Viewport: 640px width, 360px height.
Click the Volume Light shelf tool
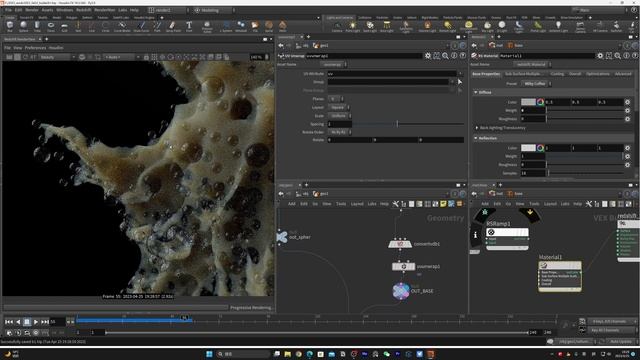pos(427,27)
